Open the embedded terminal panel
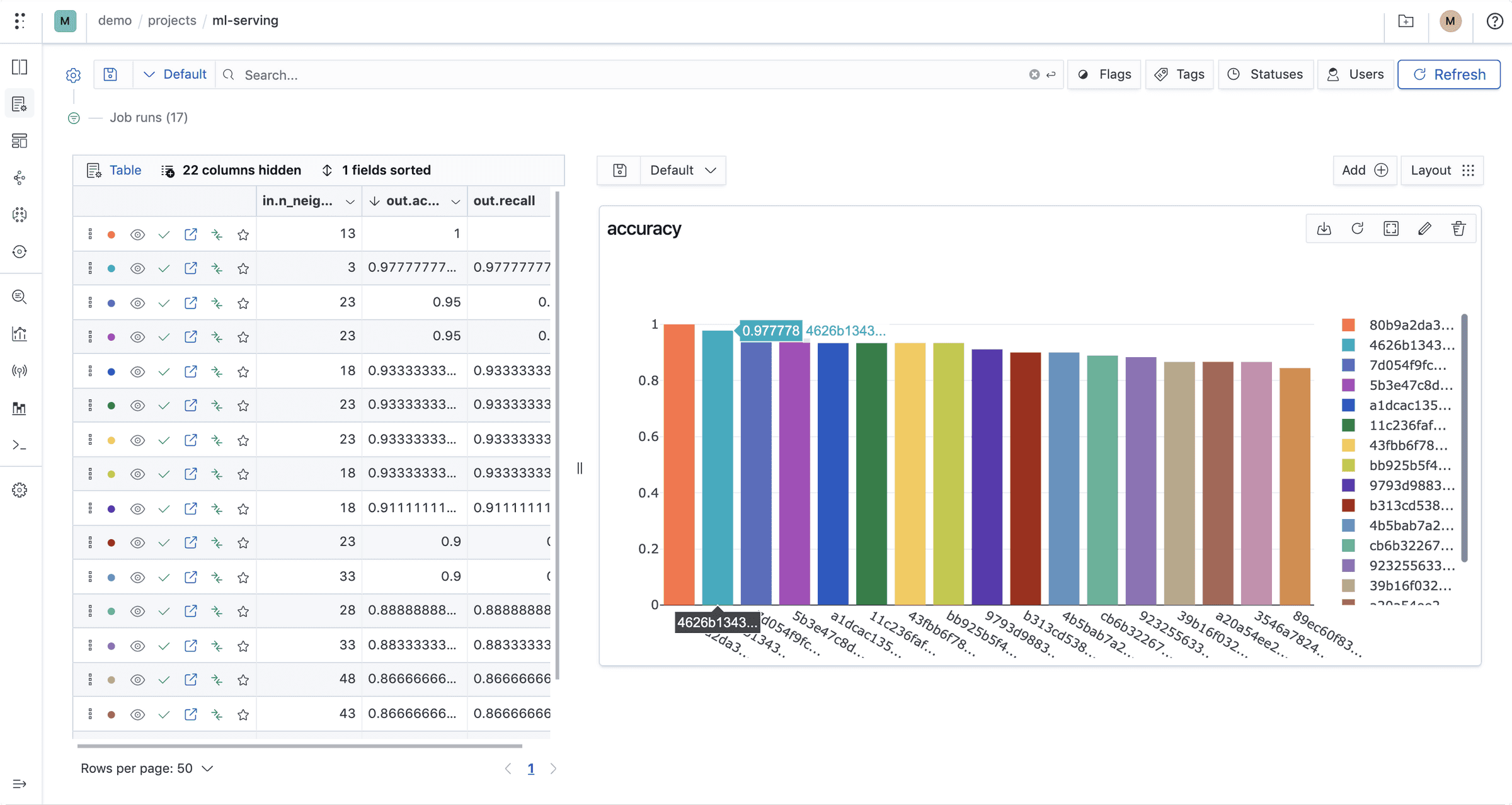The width and height of the screenshot is (1512, 805). (x=20, y=445)
